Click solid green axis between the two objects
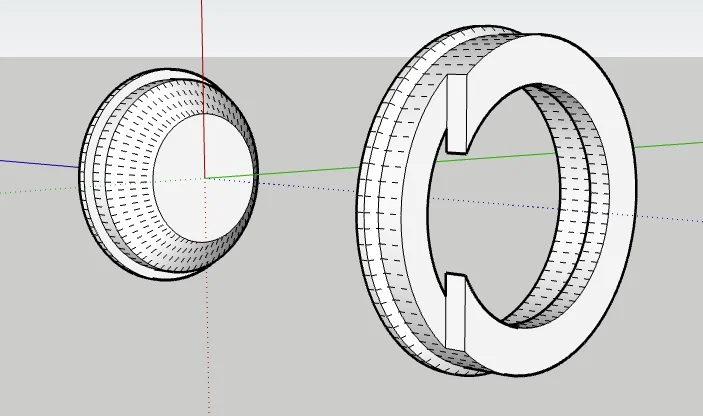Image resolution: width=703 pixels, height=416 pixels. tap(300, 170)
